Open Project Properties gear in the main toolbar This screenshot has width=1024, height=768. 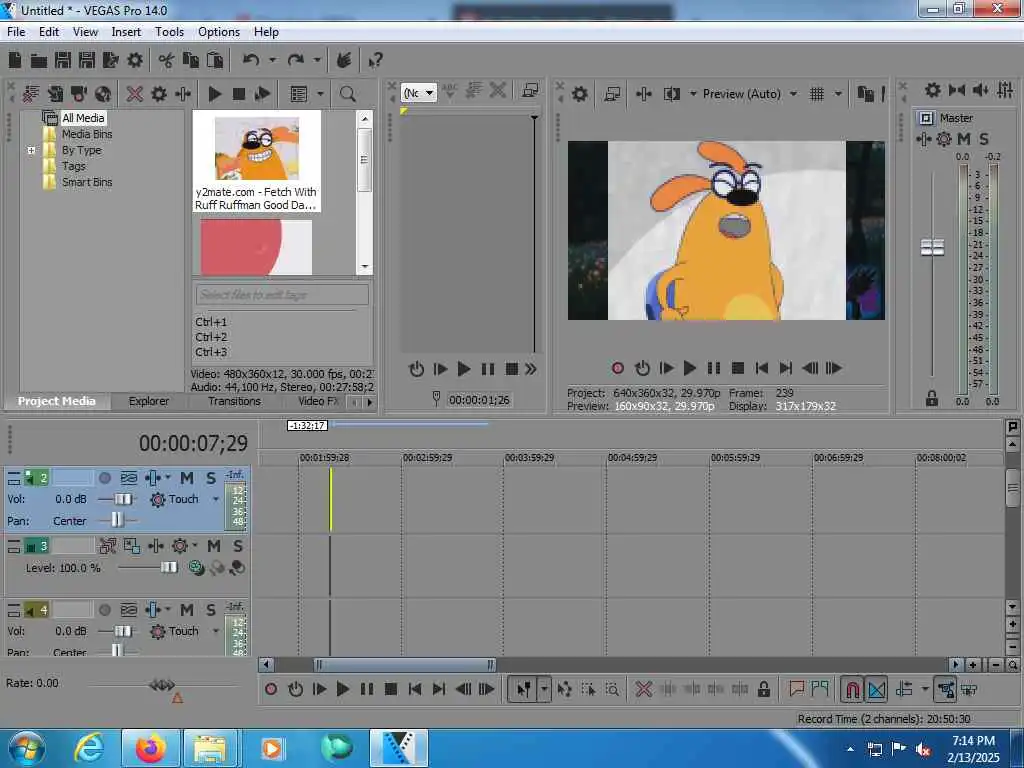(135, 61)
